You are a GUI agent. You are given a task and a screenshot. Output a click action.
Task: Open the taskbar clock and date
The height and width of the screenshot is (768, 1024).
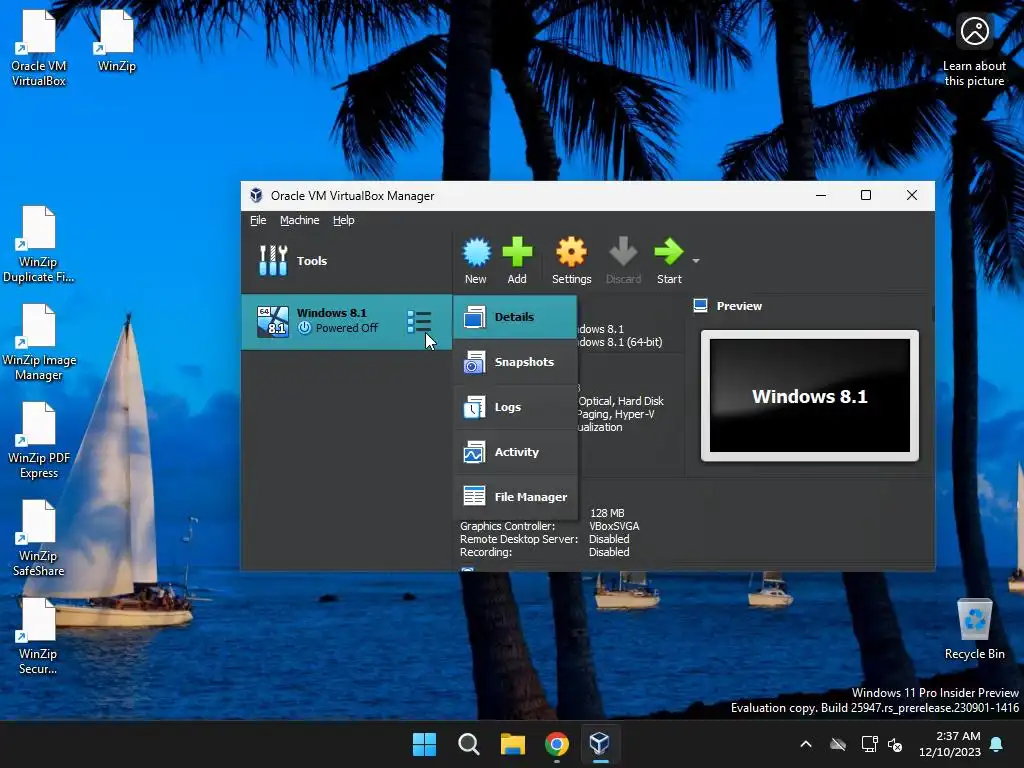point(950,744)
